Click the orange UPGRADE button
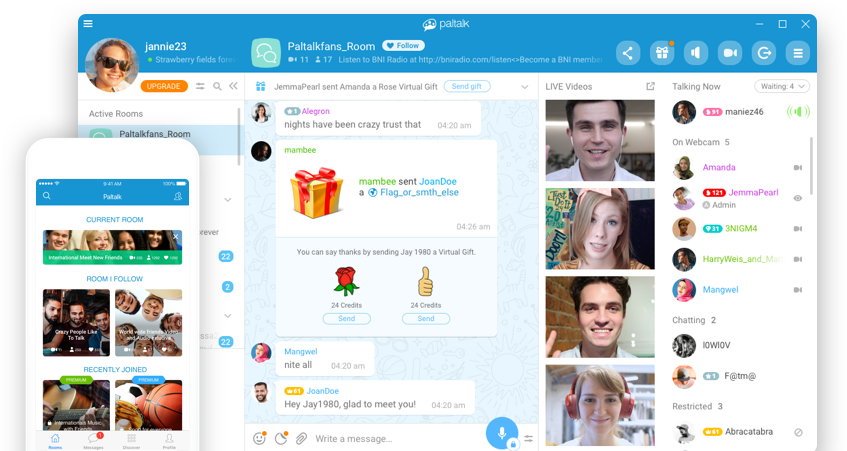The width and height of the screenshot is (847, 451). pyautogui.click(x=164, y=87)
